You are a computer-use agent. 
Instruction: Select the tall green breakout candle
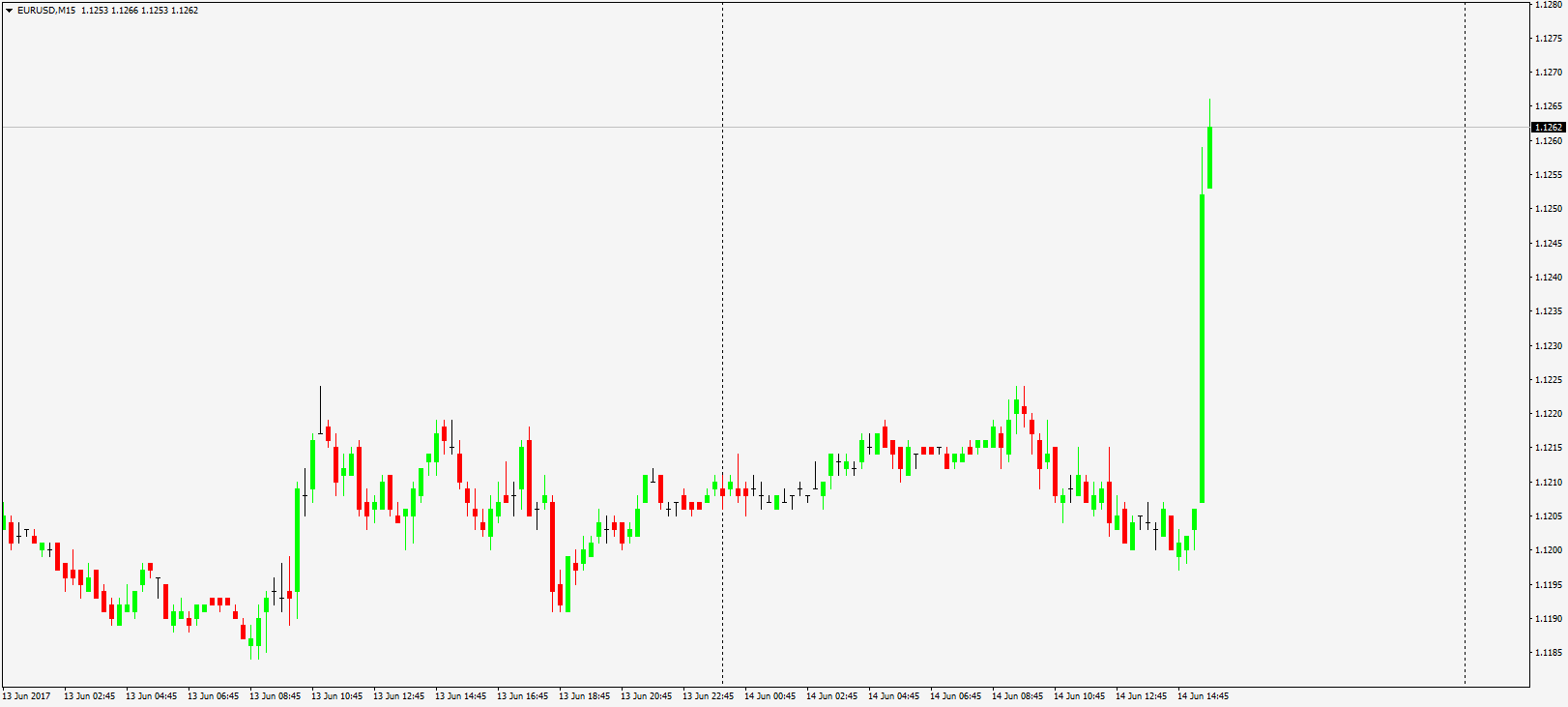click(x=1202, y=348)
